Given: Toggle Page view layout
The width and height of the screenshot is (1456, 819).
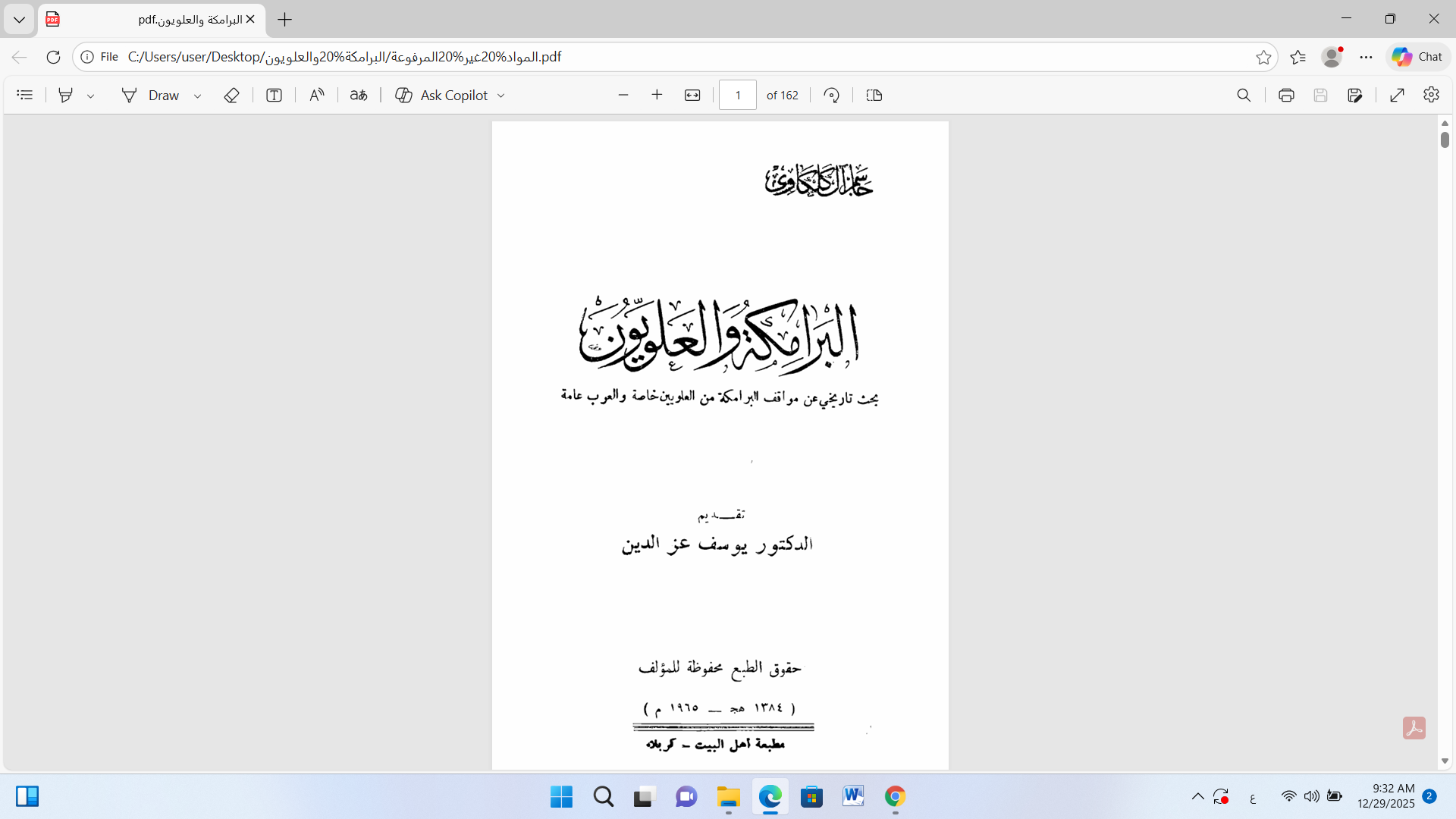Looking at the screenshot, I should [874, 95].
